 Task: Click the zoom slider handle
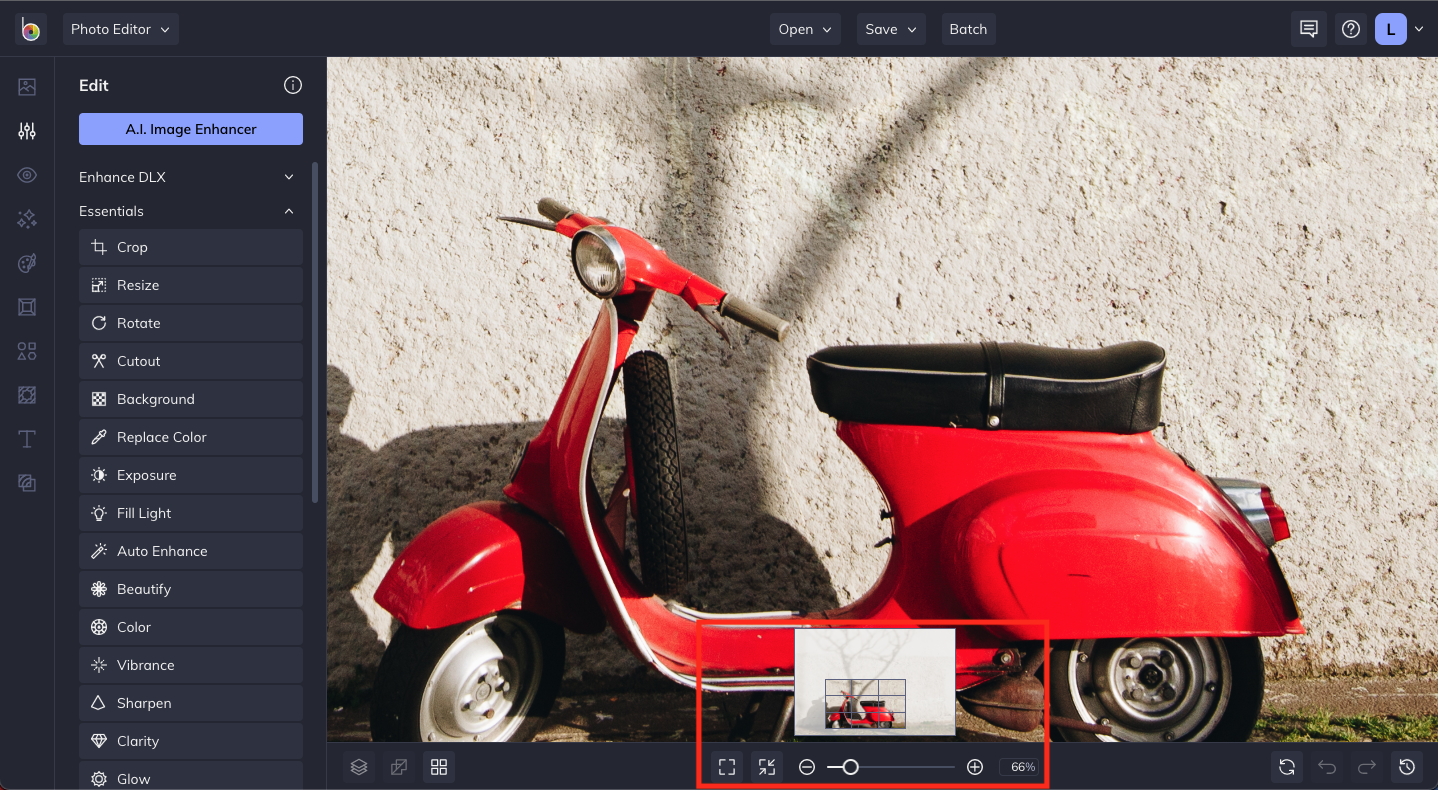click(850, 767)
